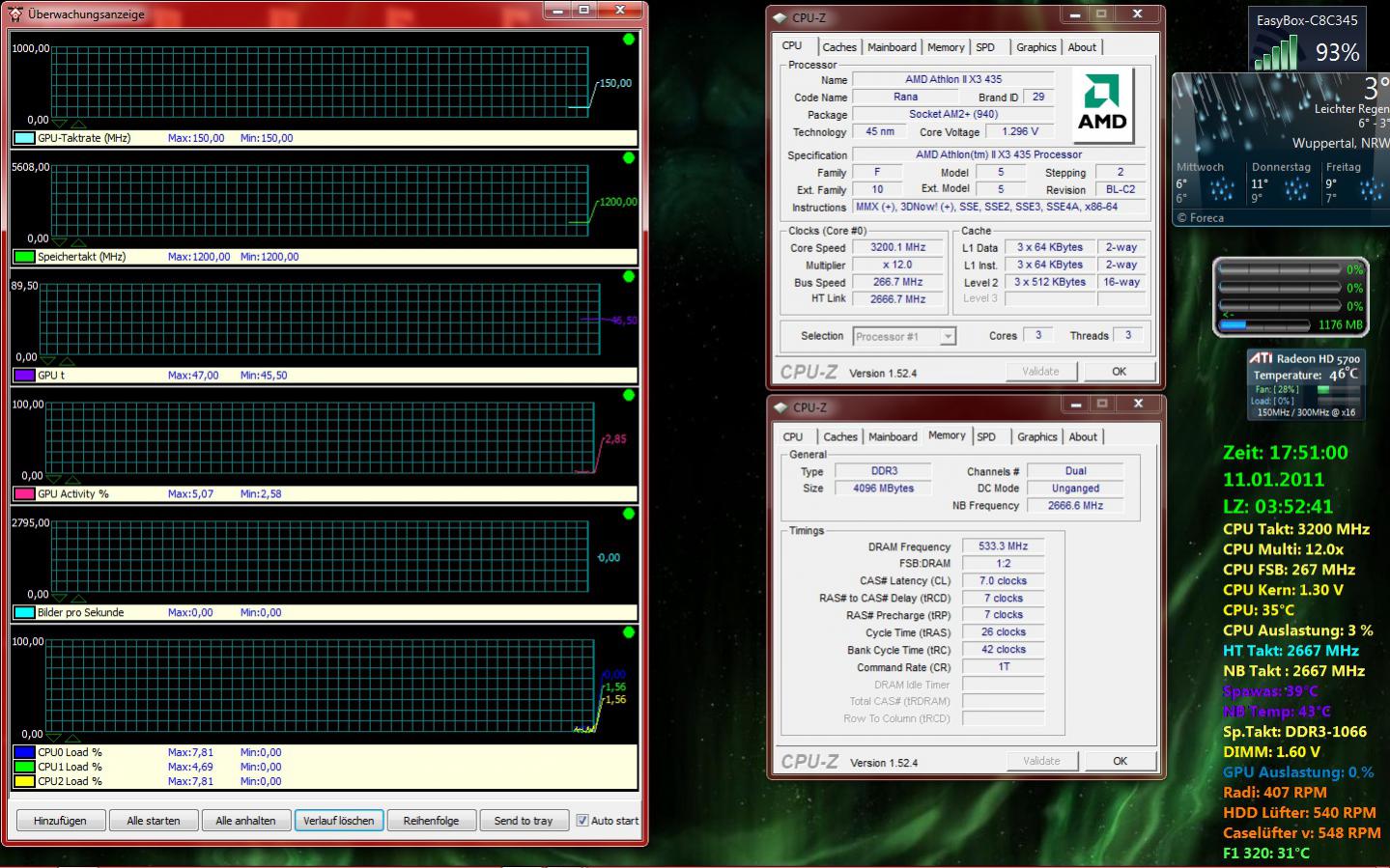Click OK in the lower CPU-Z Memory window
Screen dimensions: 1390x868
click(1120, 761)
